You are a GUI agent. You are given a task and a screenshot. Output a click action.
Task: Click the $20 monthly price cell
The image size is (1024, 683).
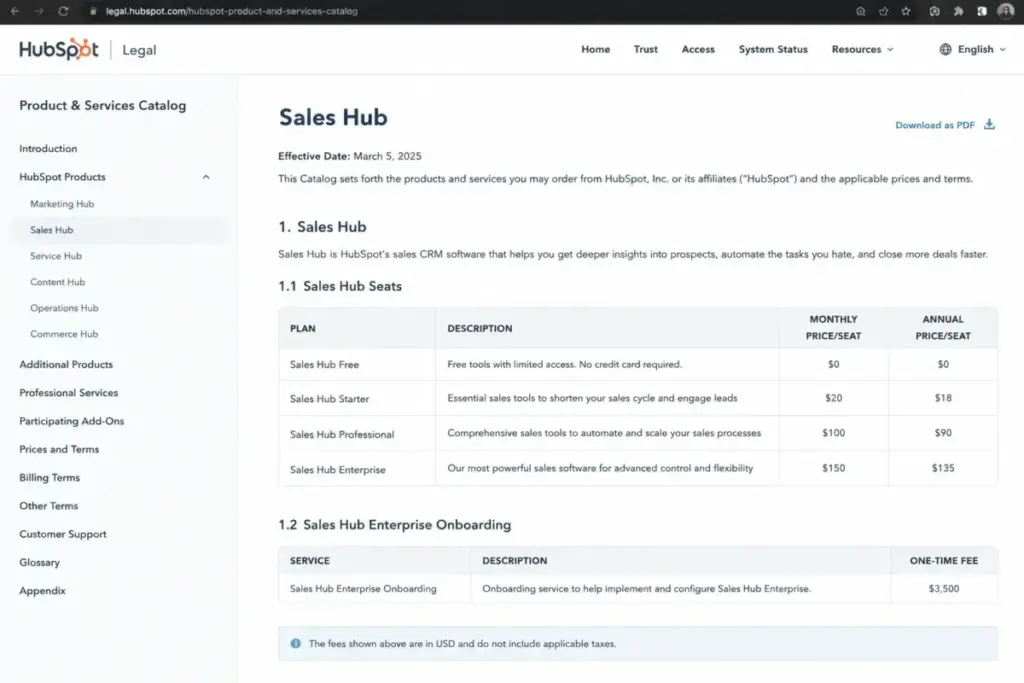833,398
